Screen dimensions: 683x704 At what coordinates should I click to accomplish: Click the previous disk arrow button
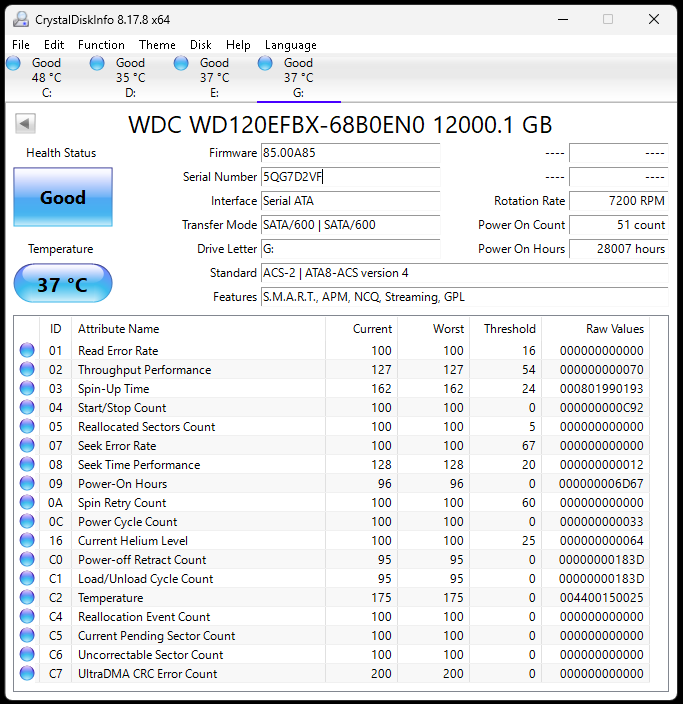(25, 123)
